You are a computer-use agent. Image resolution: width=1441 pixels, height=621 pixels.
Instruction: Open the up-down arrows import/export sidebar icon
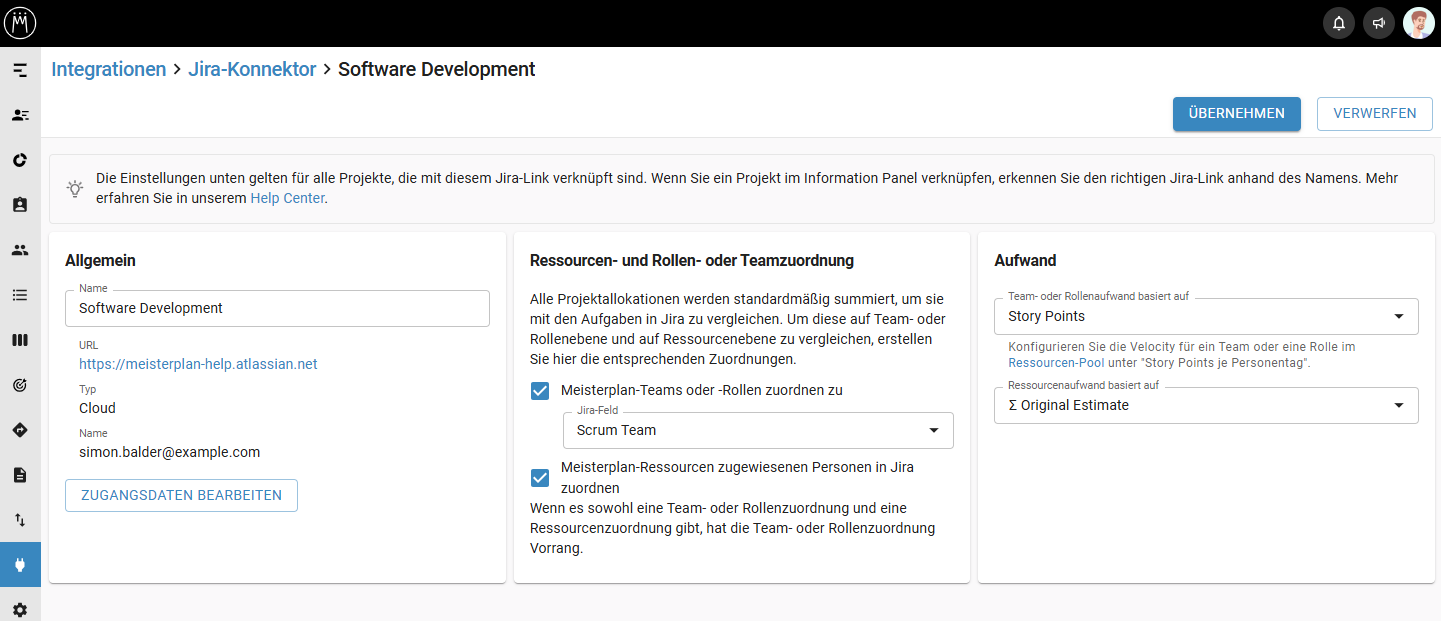[20, 520]
